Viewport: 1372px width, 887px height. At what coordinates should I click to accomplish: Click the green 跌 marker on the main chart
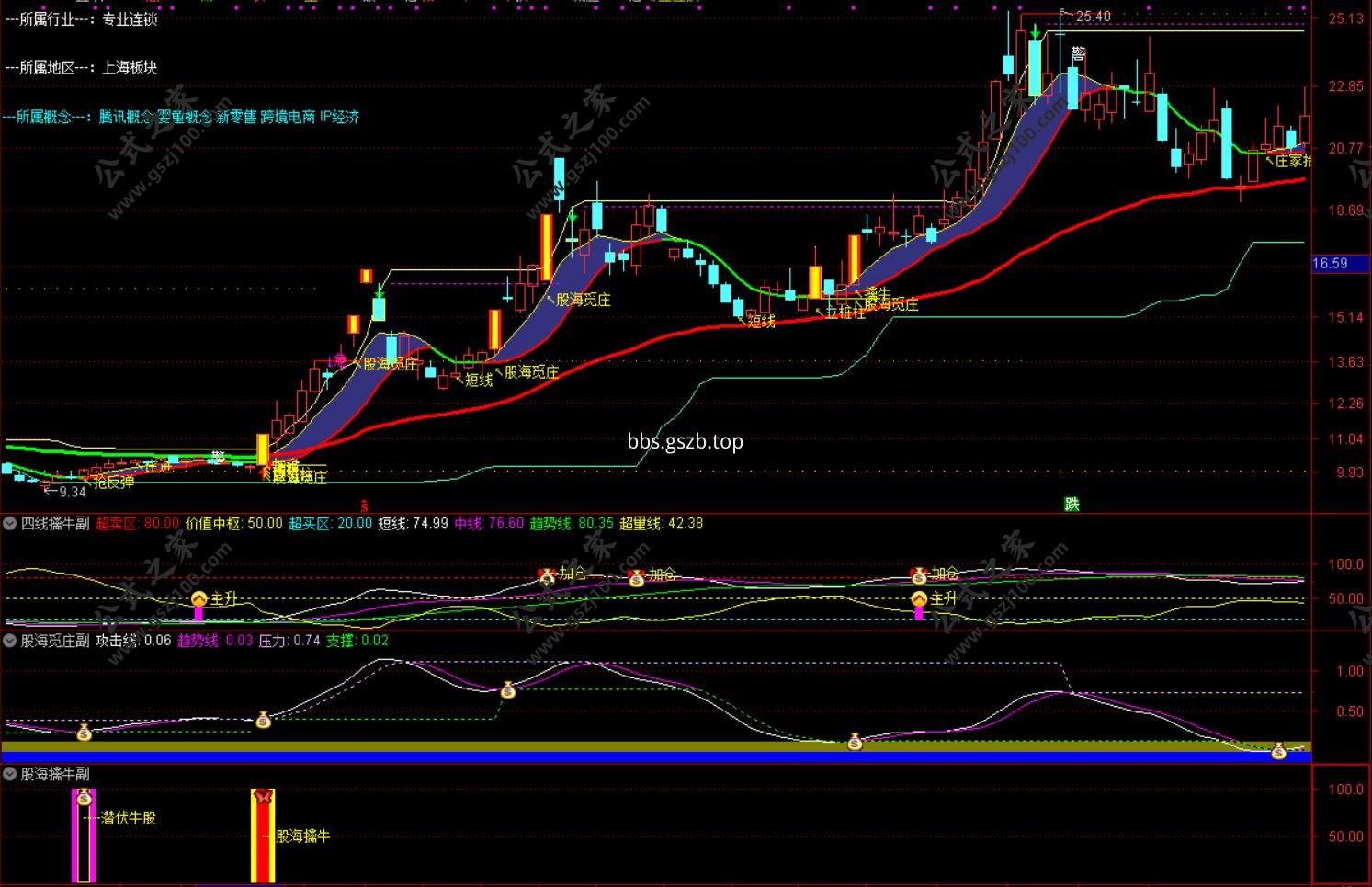(1072, 504)
